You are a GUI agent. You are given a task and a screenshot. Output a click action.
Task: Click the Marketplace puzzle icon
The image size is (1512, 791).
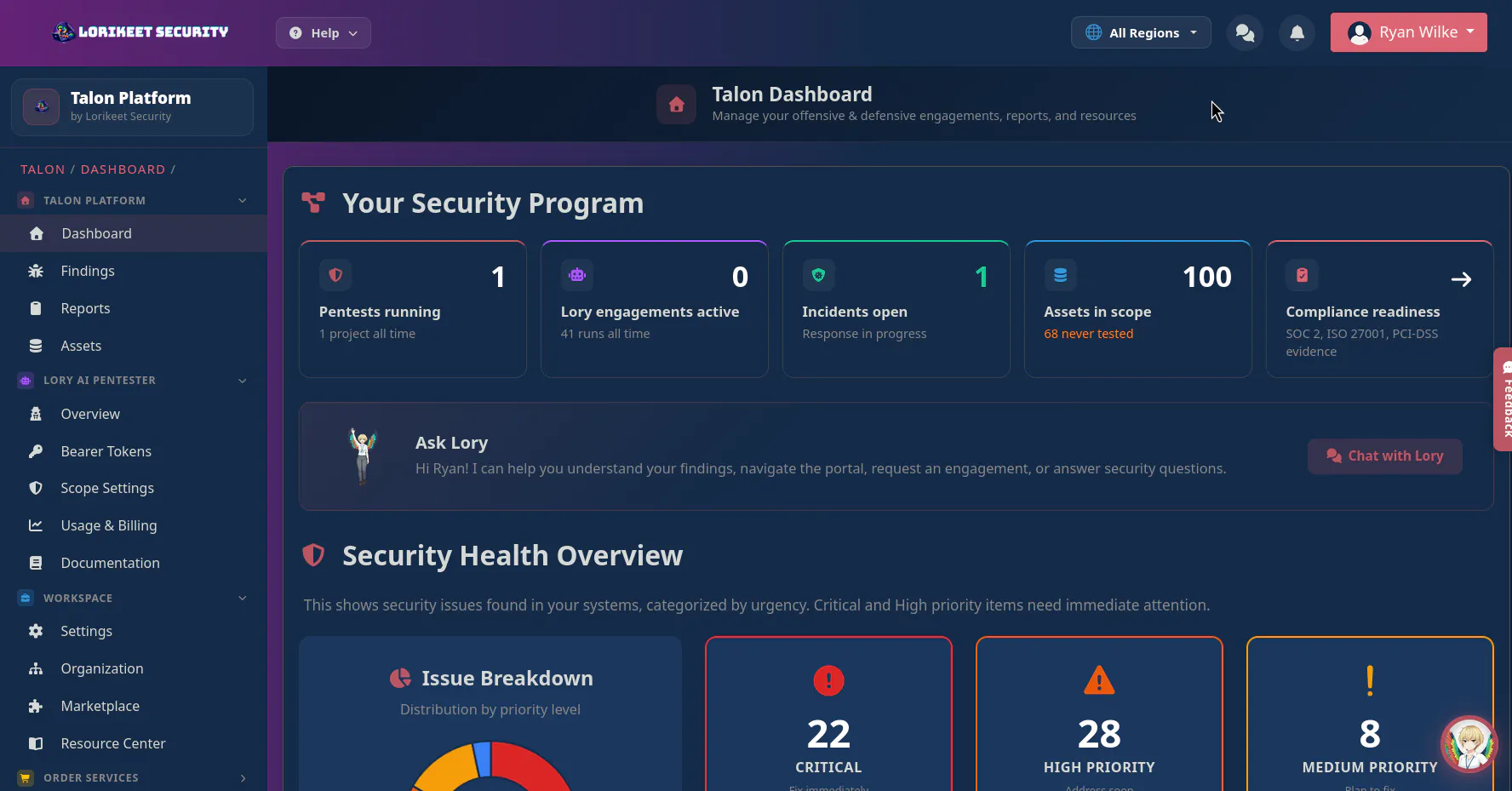36,706
